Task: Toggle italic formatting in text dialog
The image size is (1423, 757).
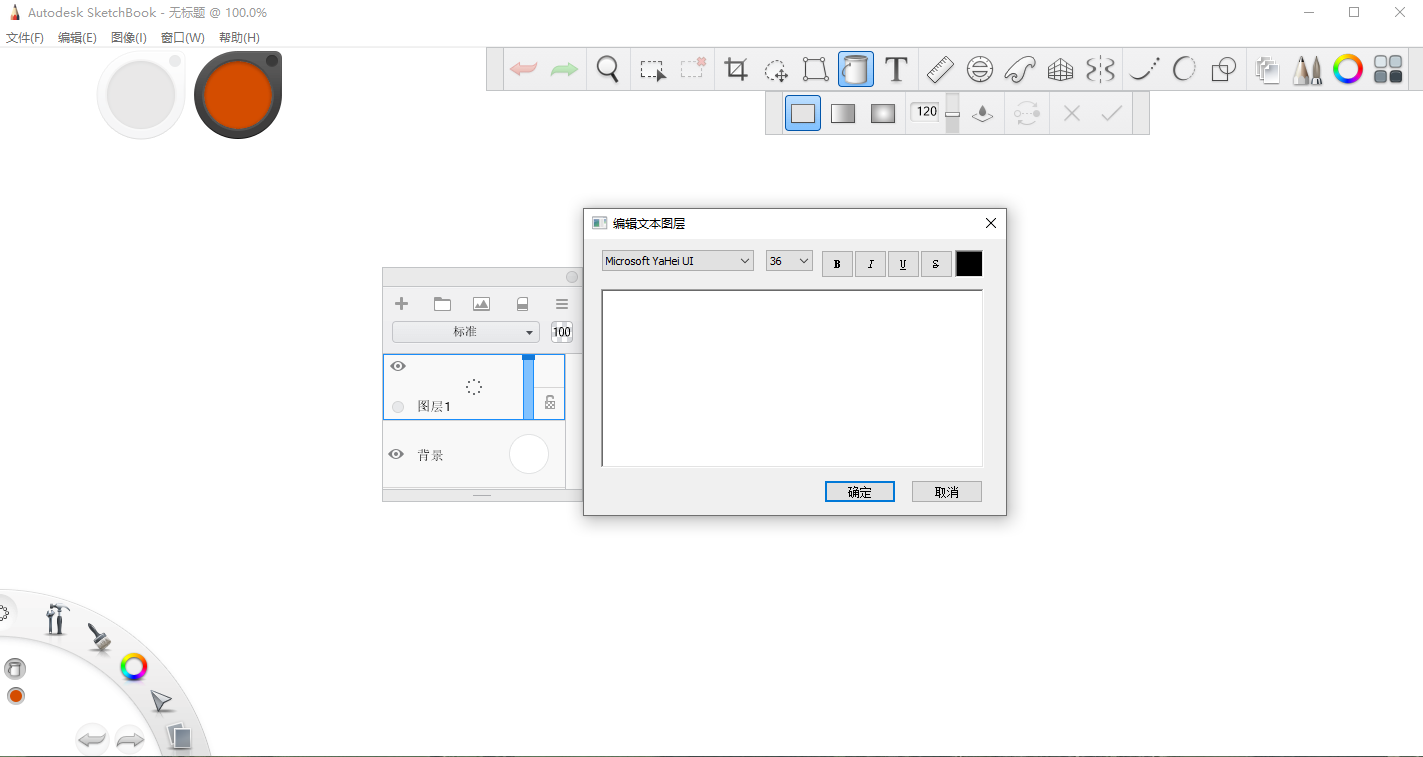Action: pos(870,264)
